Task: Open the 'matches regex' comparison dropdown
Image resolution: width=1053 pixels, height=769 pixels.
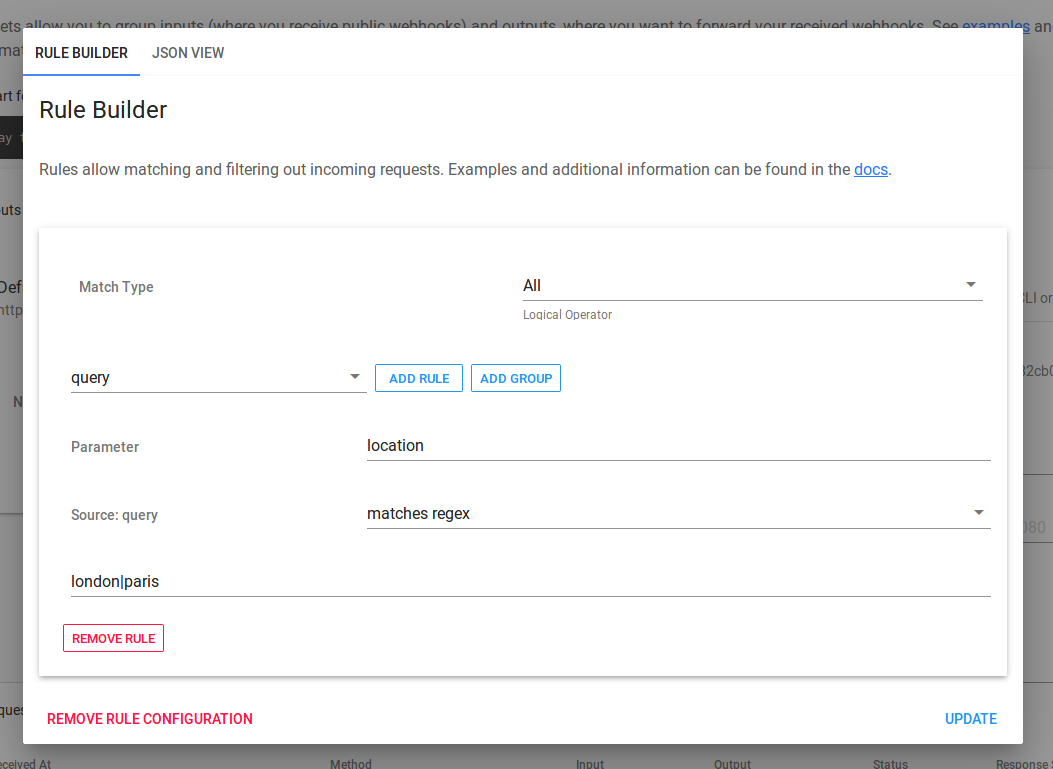Action: [678, 513]
